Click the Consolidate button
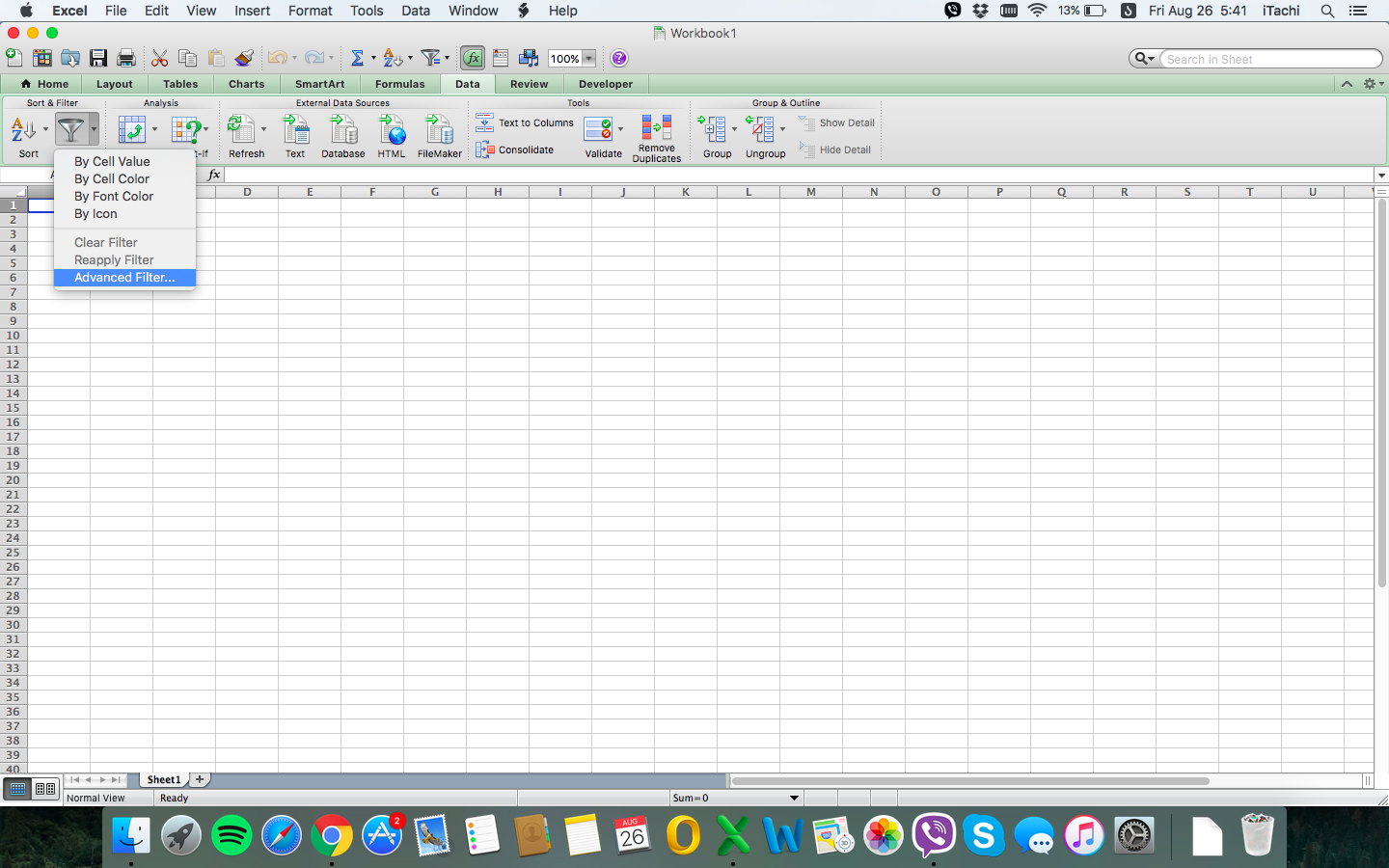 click(x=515, y=149)
